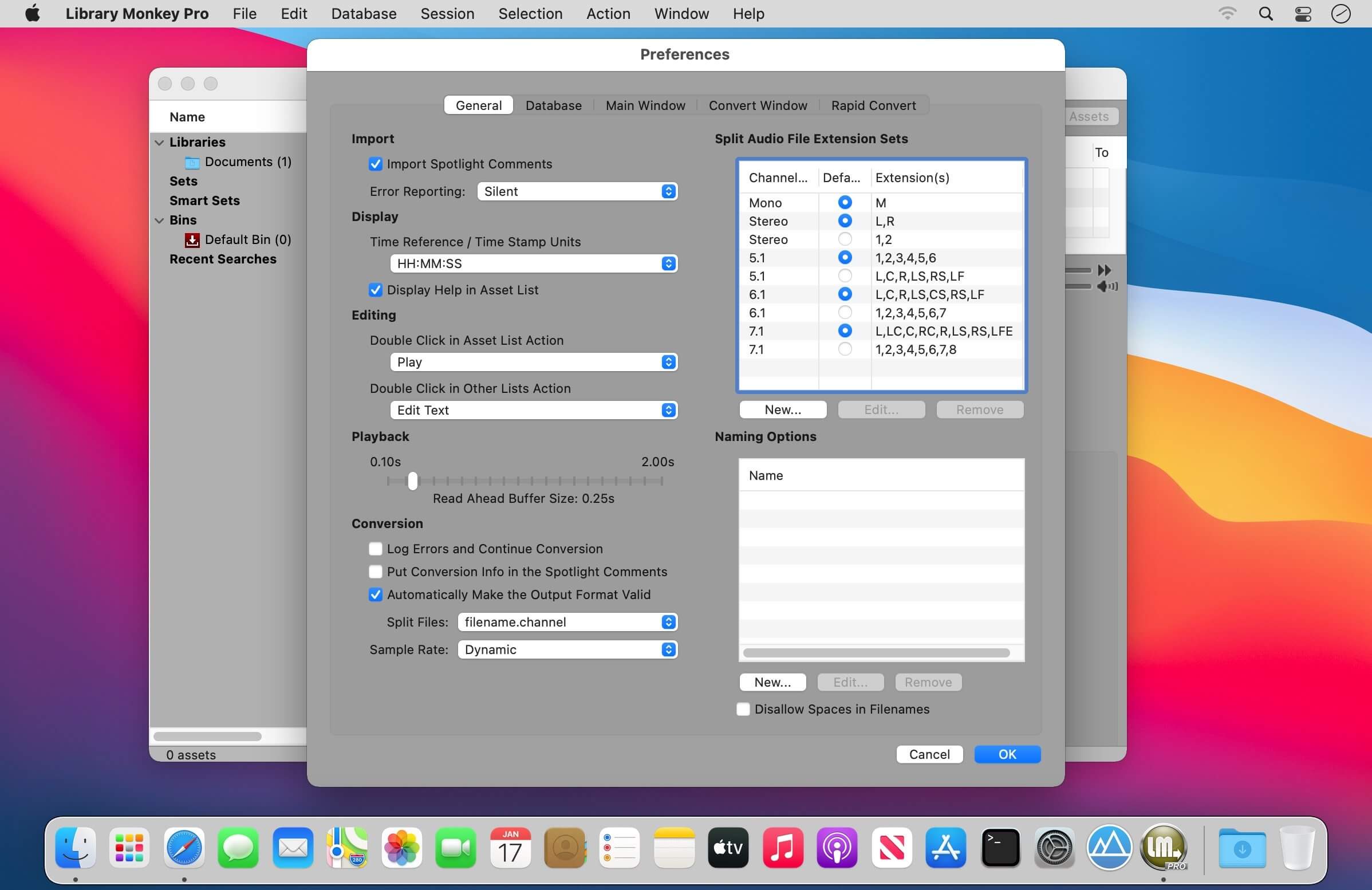Click New under Split Audio Extension Sets
Image resolution: width=1372 pixels, height=890 pixels.
click(x=782, y=410)
